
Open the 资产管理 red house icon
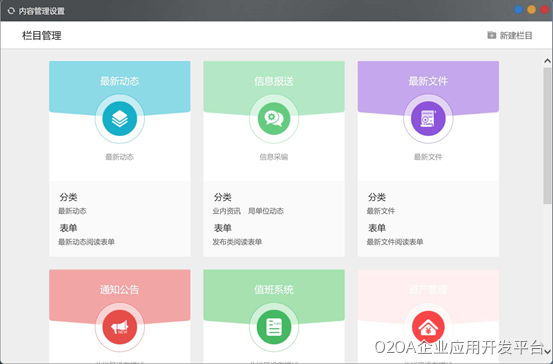tap(428, 327)
